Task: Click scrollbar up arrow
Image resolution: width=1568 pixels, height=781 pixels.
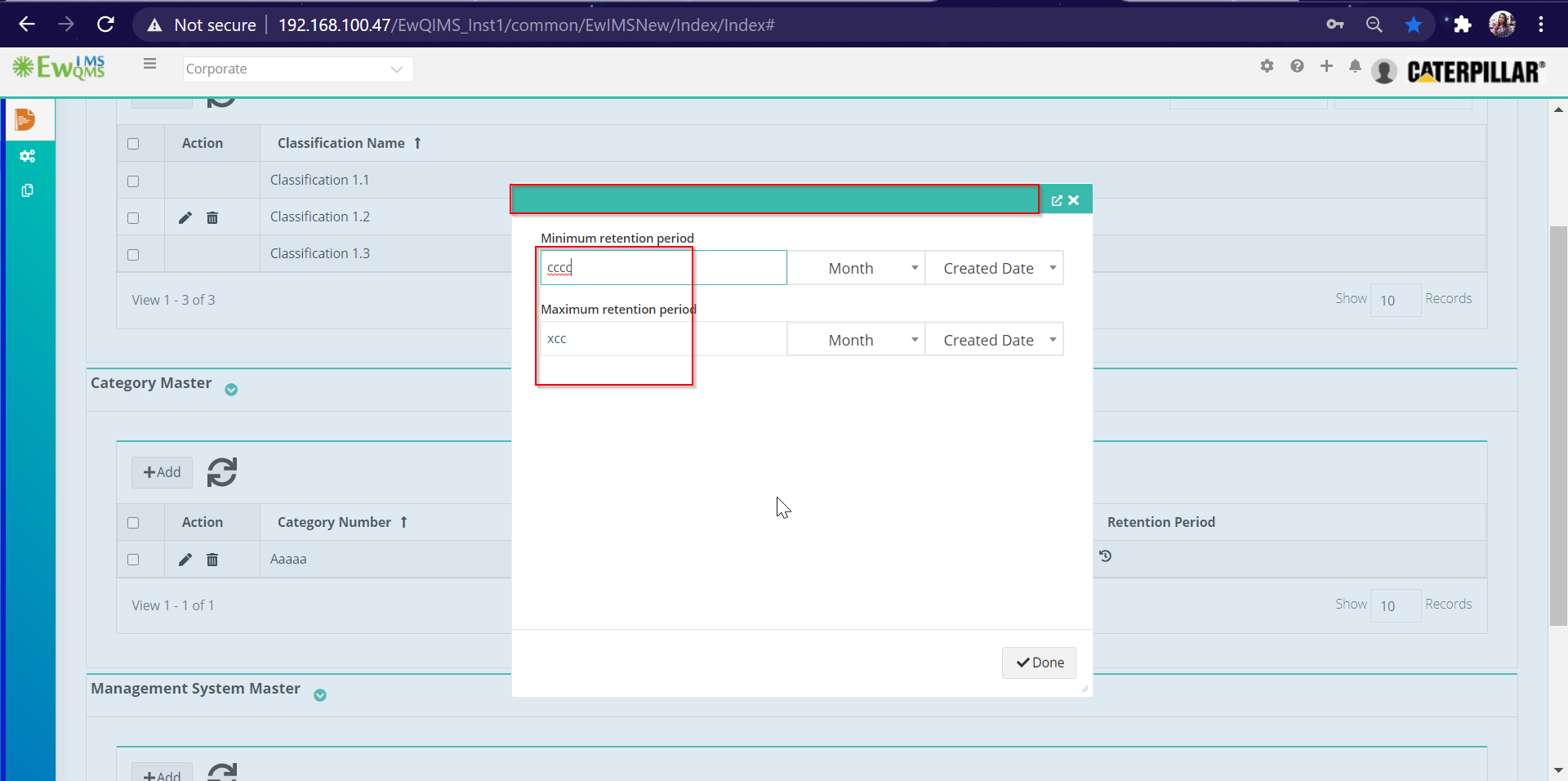Action: (x=1558, y=109)
